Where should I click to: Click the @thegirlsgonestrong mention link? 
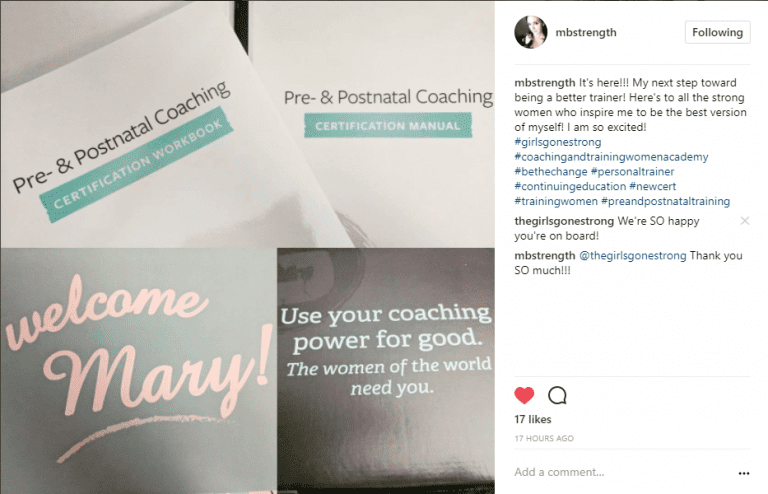(x=633, y=256)
